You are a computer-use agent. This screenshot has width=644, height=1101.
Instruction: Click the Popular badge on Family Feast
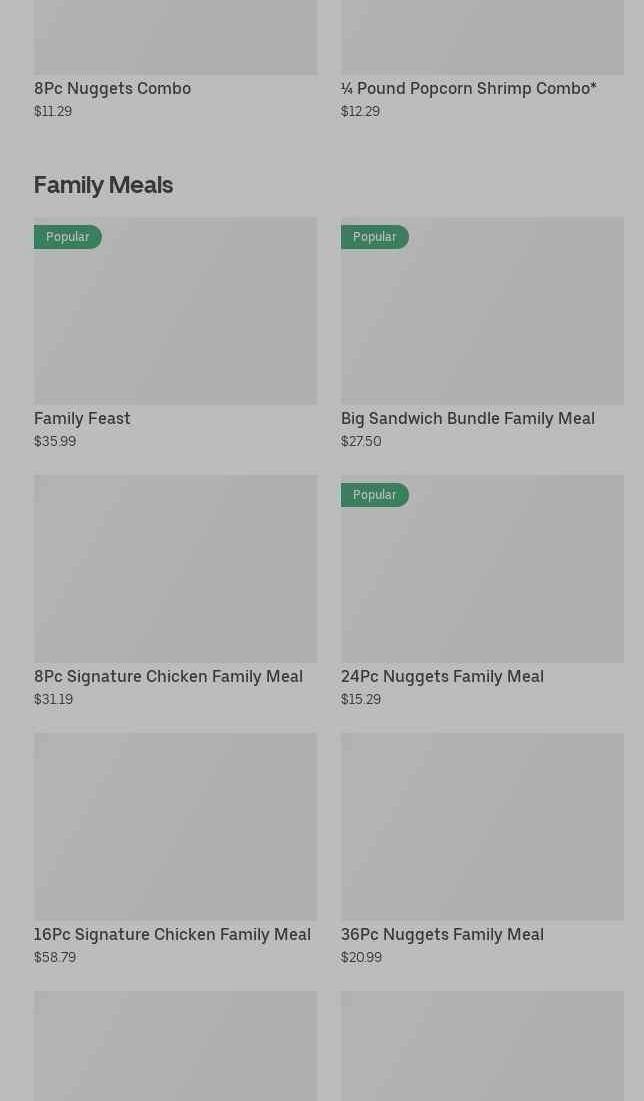pos(67,237)
